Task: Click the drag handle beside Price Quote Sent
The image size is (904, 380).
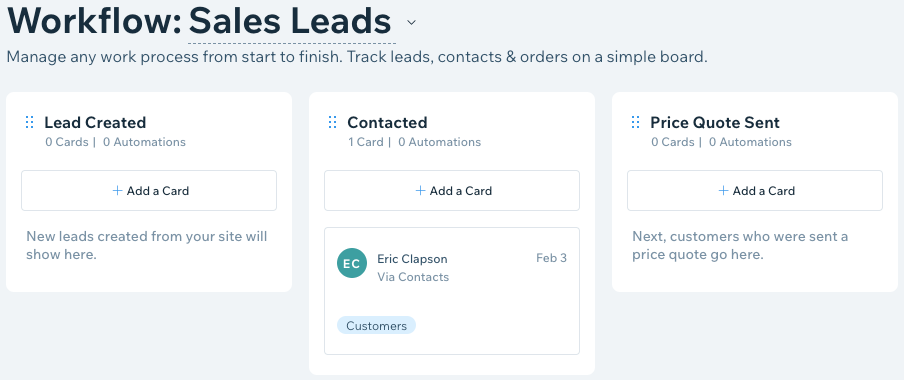Action: pyautogui.click(x=635, y=122)
